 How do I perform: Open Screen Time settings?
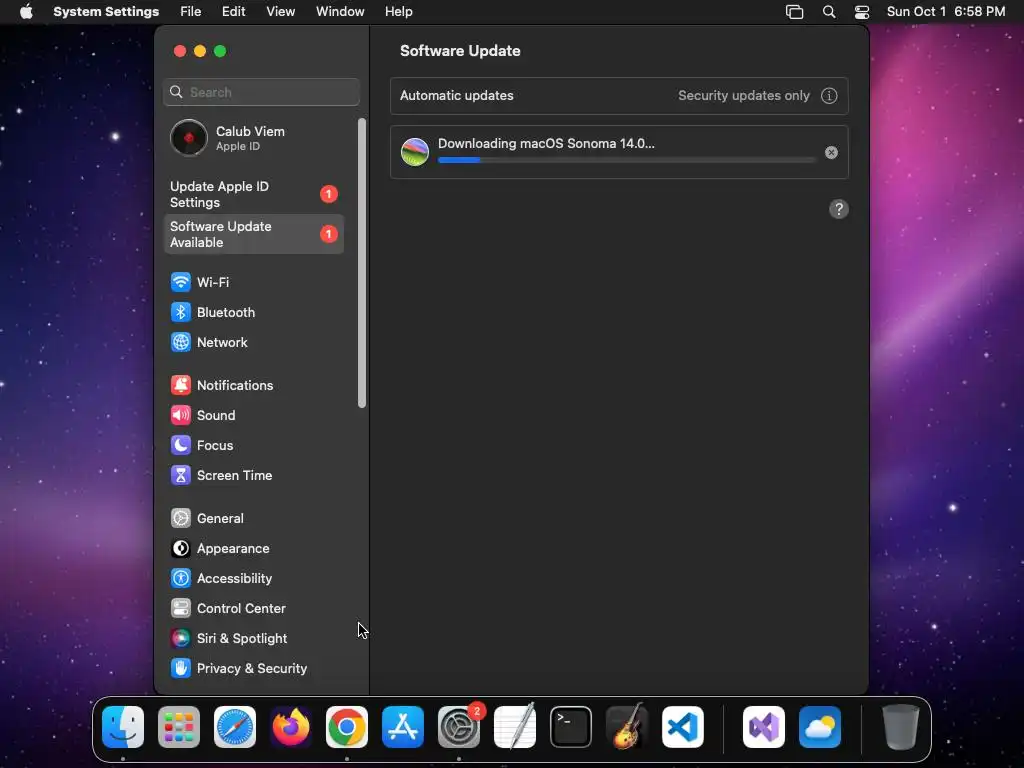pyautogui.click(x=253, y=475)
